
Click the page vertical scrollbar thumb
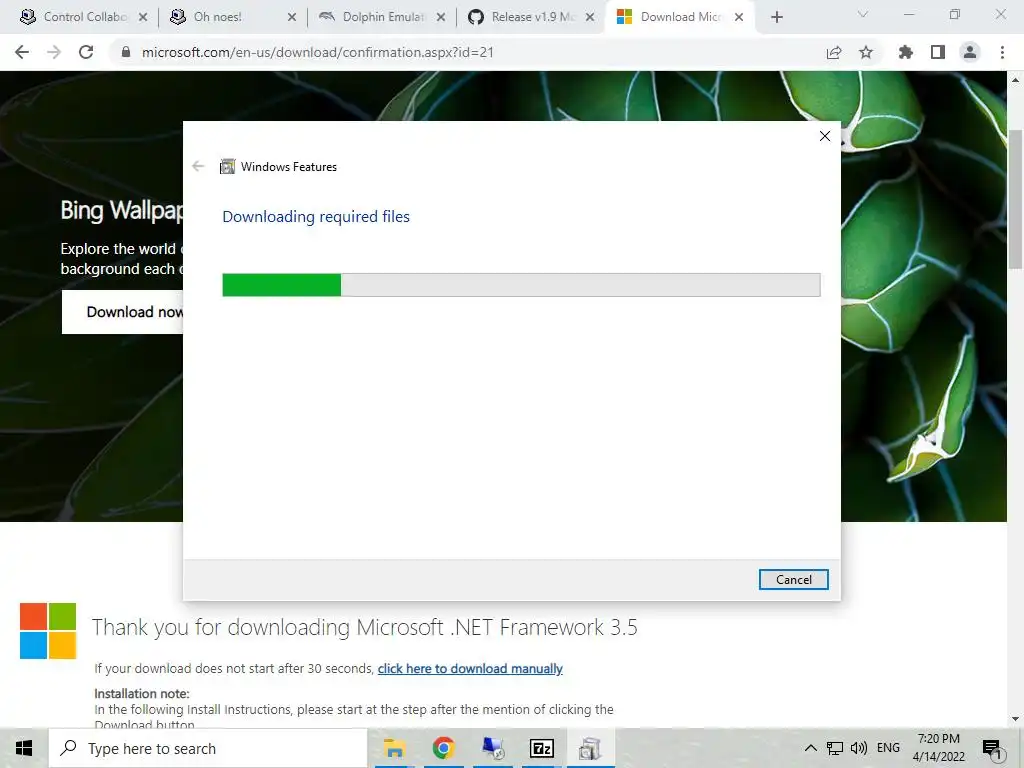tap(1015, 199)
